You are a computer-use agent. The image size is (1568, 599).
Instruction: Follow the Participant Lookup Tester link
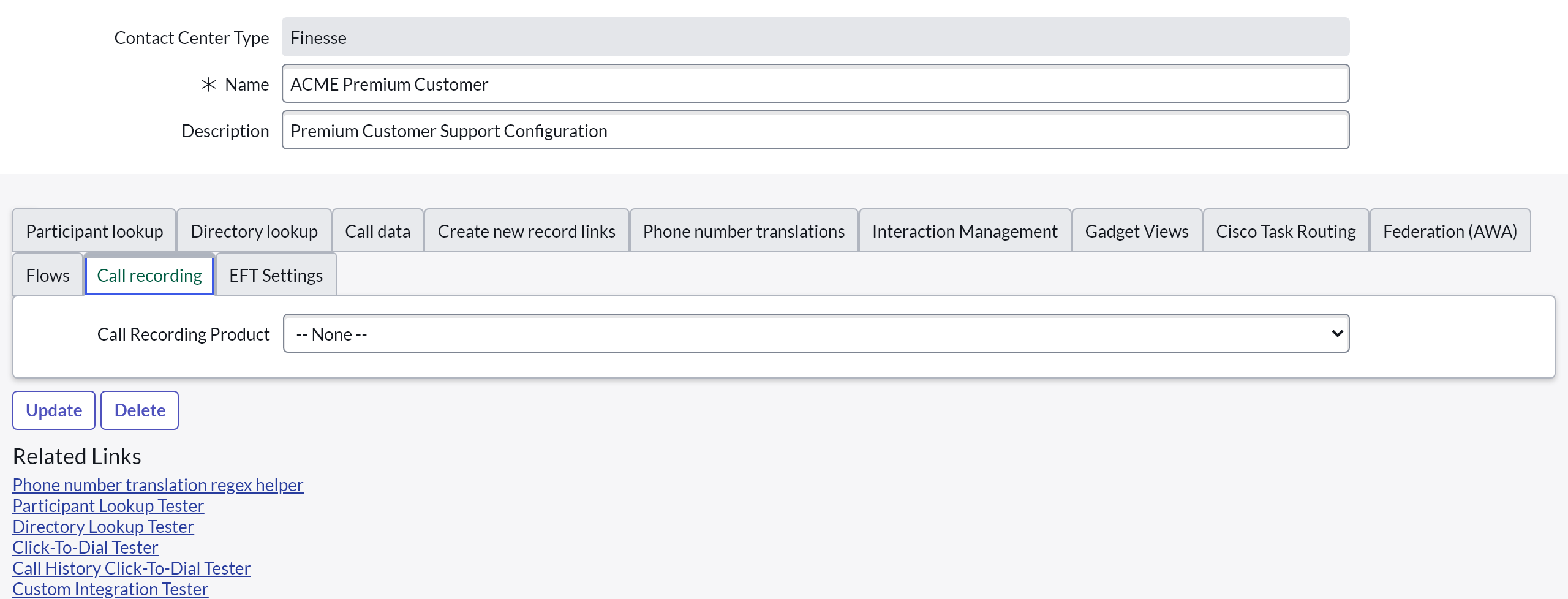(x=108, y=506)
